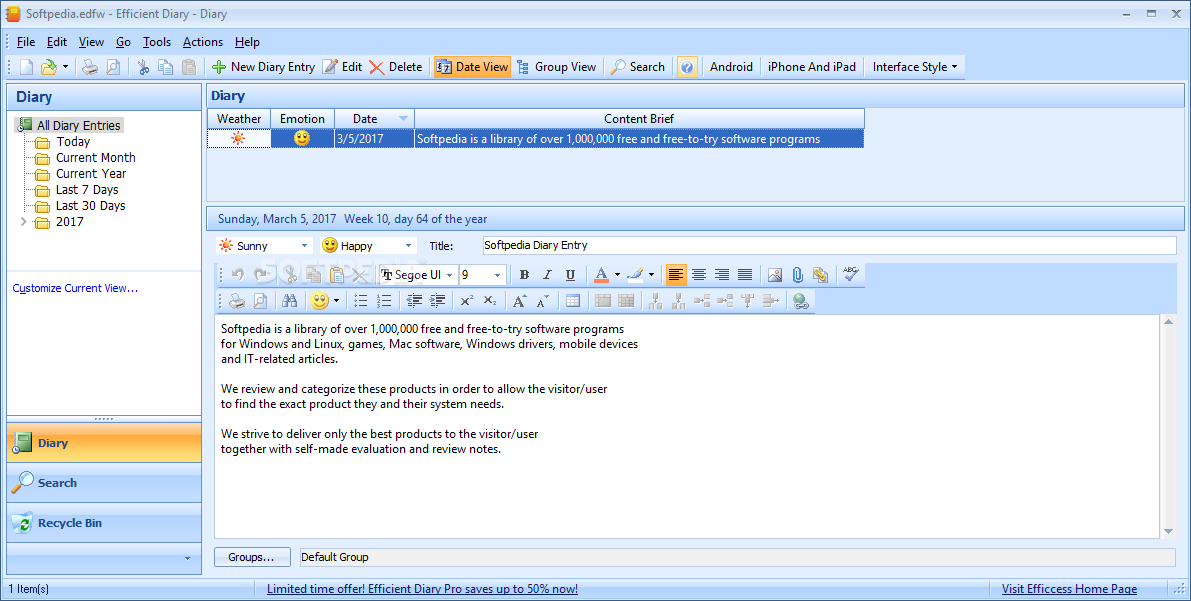
Task: Click New Diary Entry button
Action: tap(264, 67)
